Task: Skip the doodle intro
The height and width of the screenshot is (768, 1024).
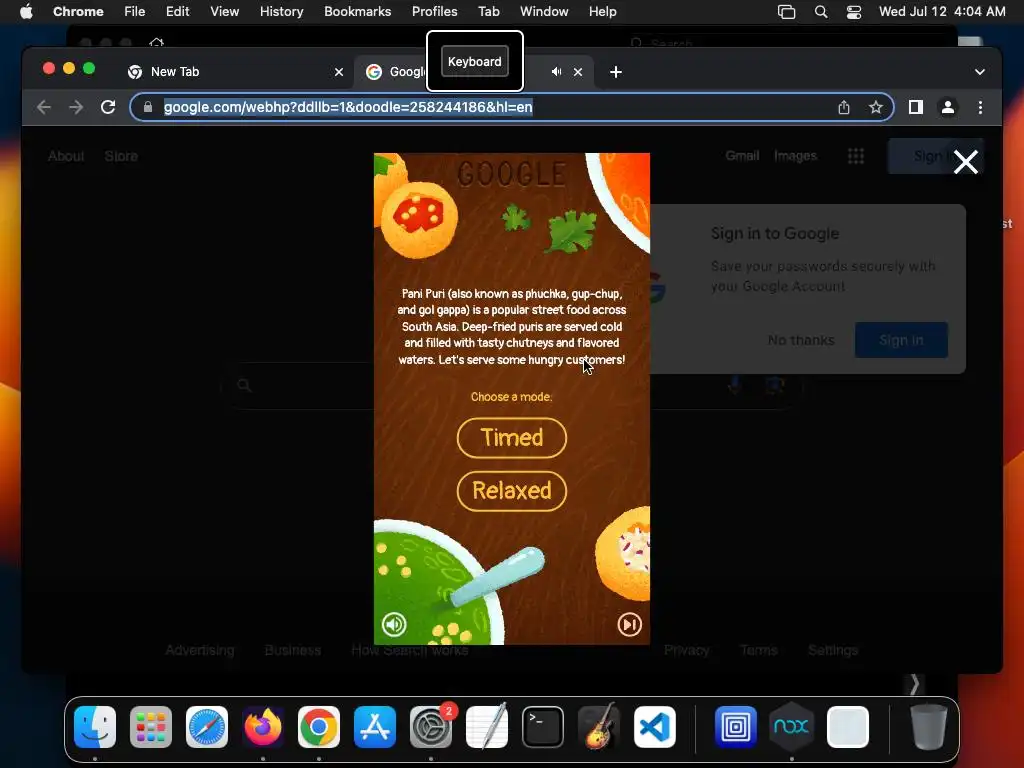Action: [630, 624]
